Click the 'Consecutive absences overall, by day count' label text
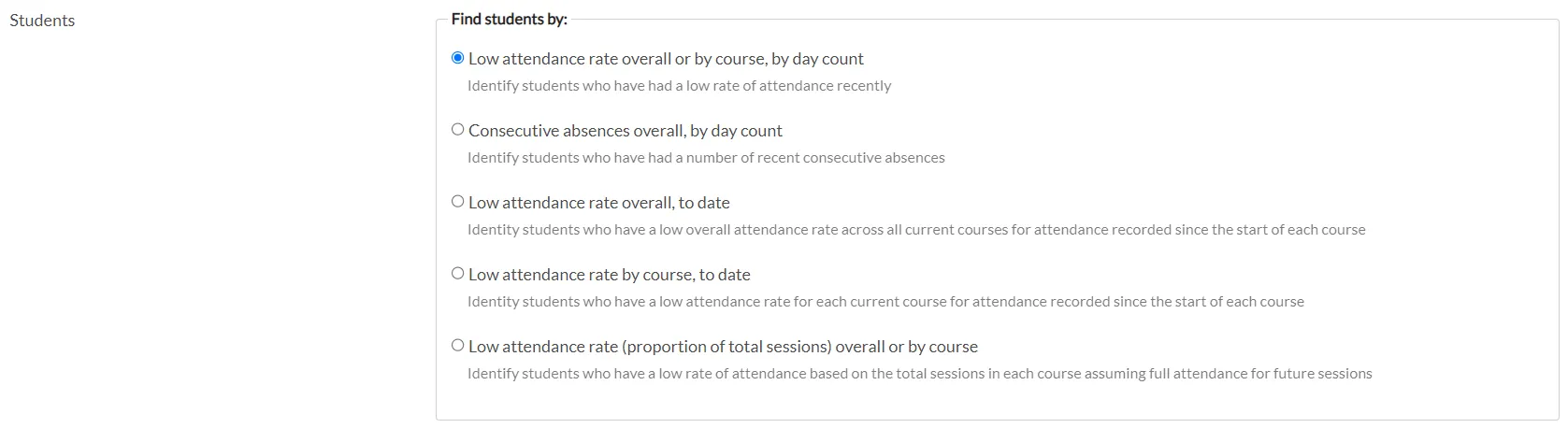Viewport: 1568px width, 428px height. (625, 131)
